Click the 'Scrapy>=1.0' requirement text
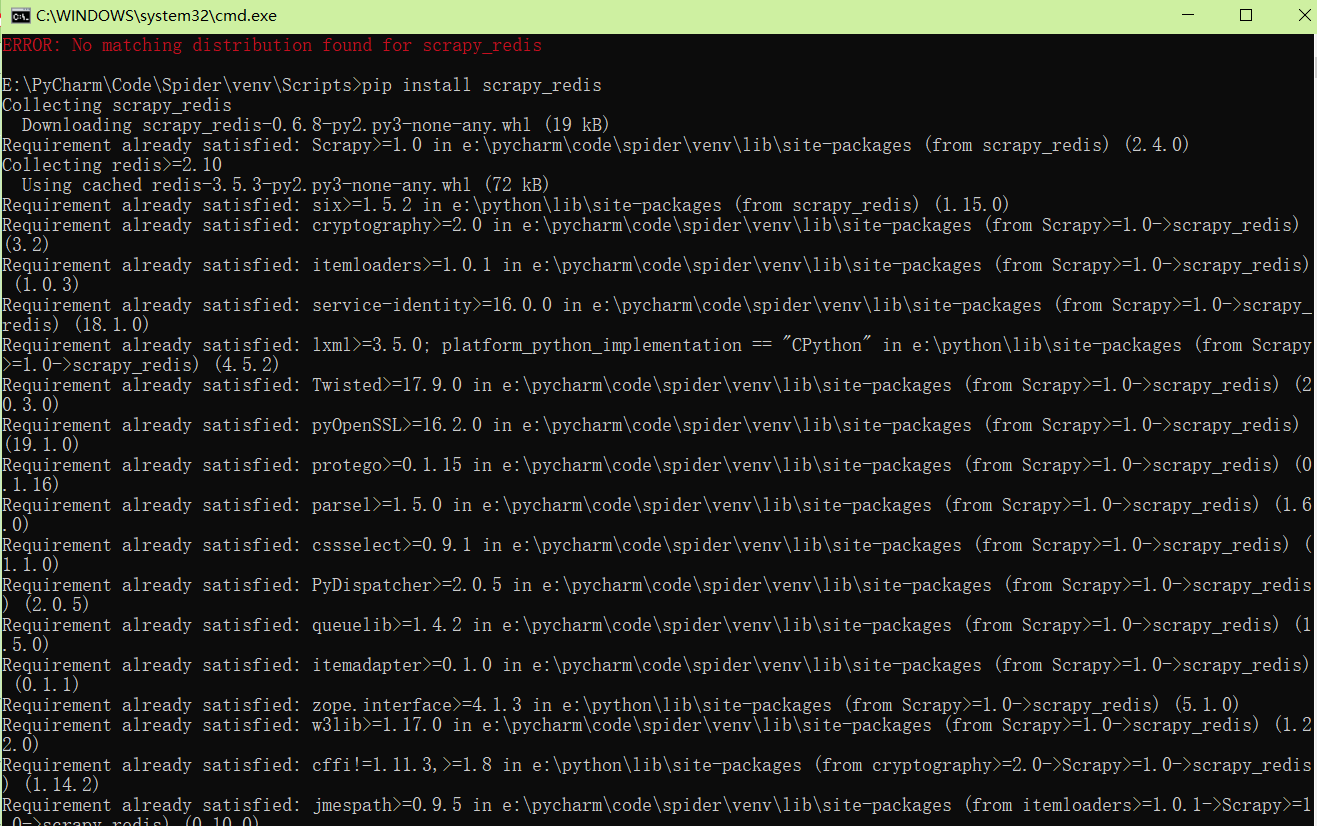Screen dimensions: 1317x826 [367, 145]
